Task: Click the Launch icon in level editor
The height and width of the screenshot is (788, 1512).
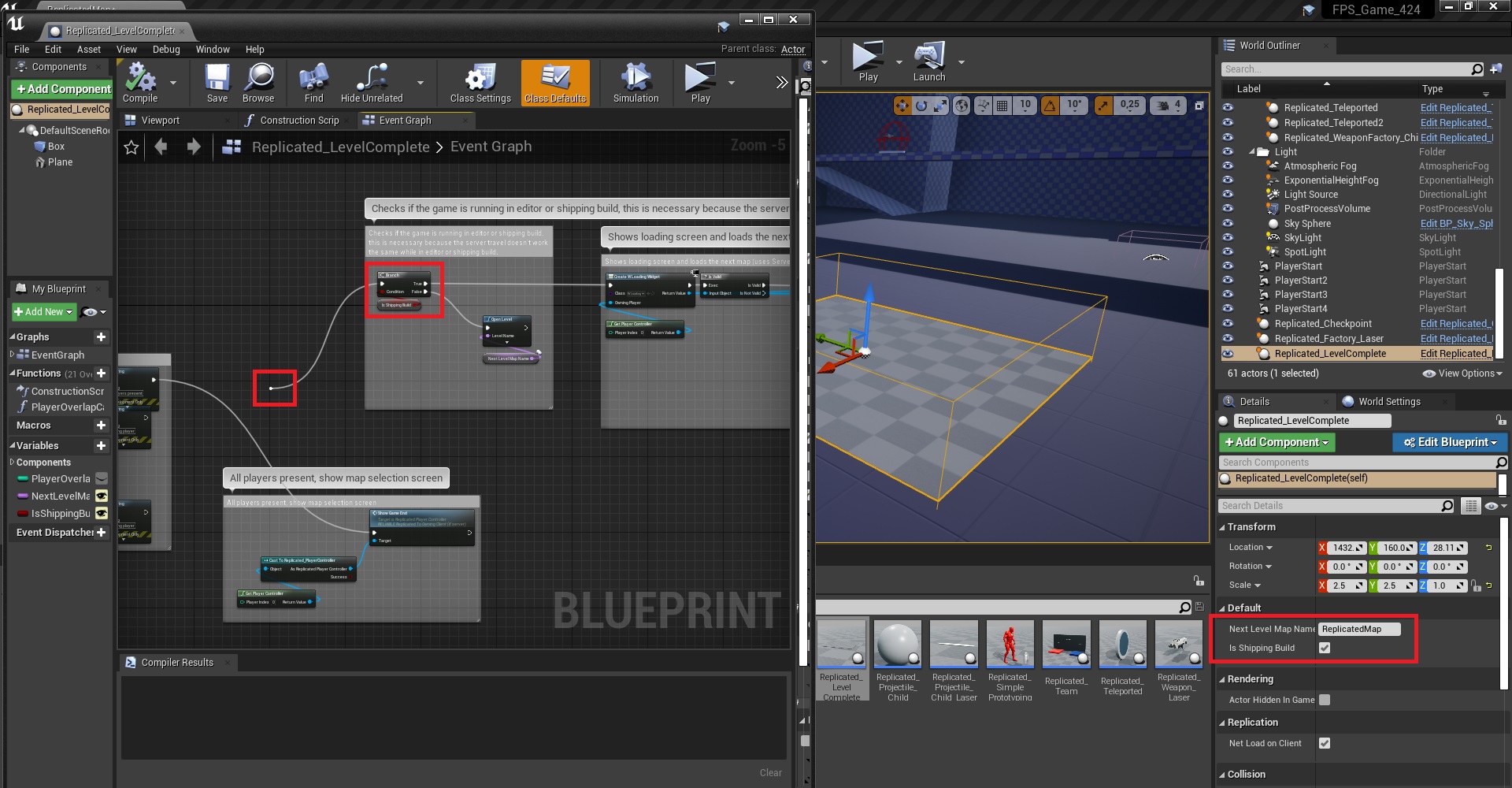Action: pyautogui.click(x=929, y=61)
